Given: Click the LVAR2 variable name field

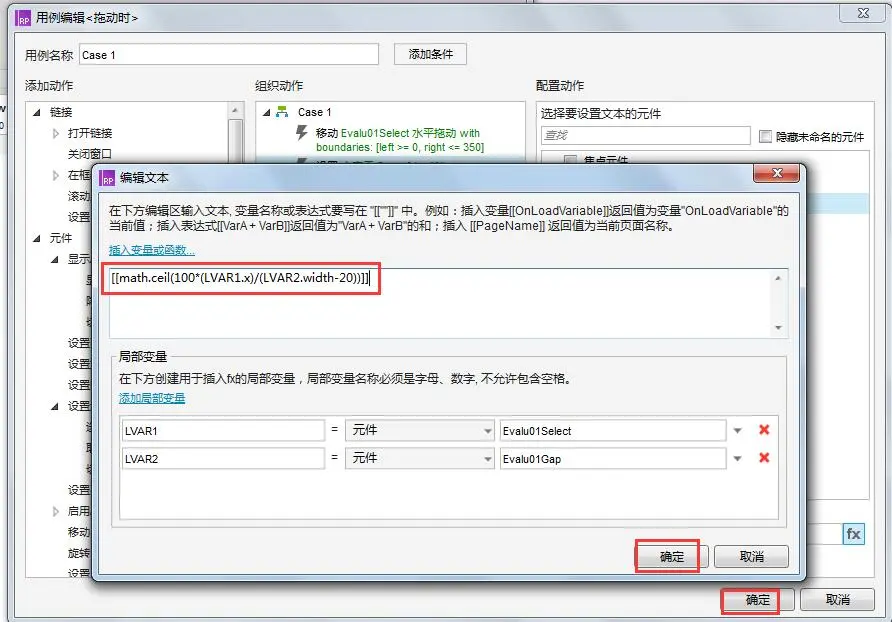Looking at the screenshot, I should point(223,458).
